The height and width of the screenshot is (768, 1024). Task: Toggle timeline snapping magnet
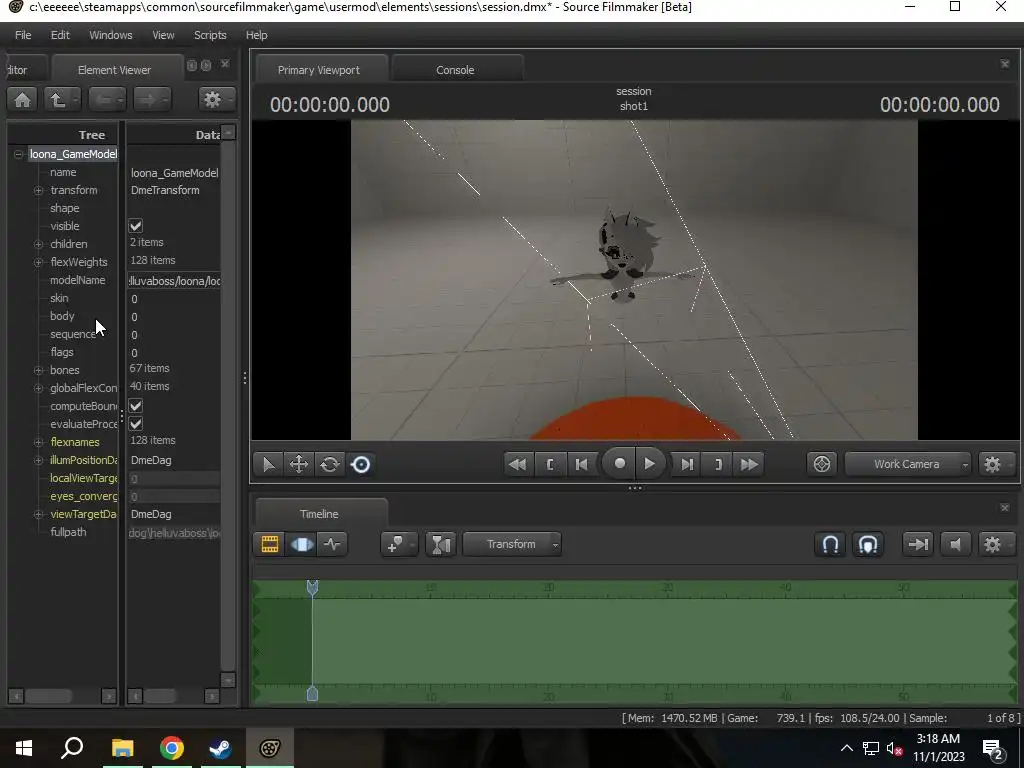tap(830, 544)
